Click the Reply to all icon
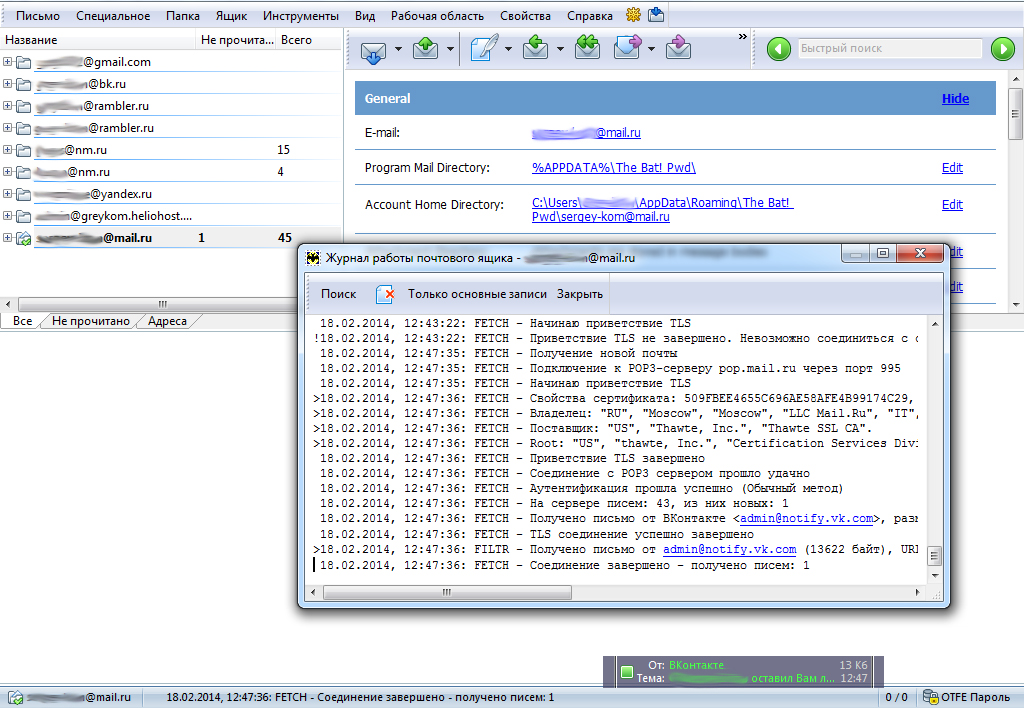 587,49
